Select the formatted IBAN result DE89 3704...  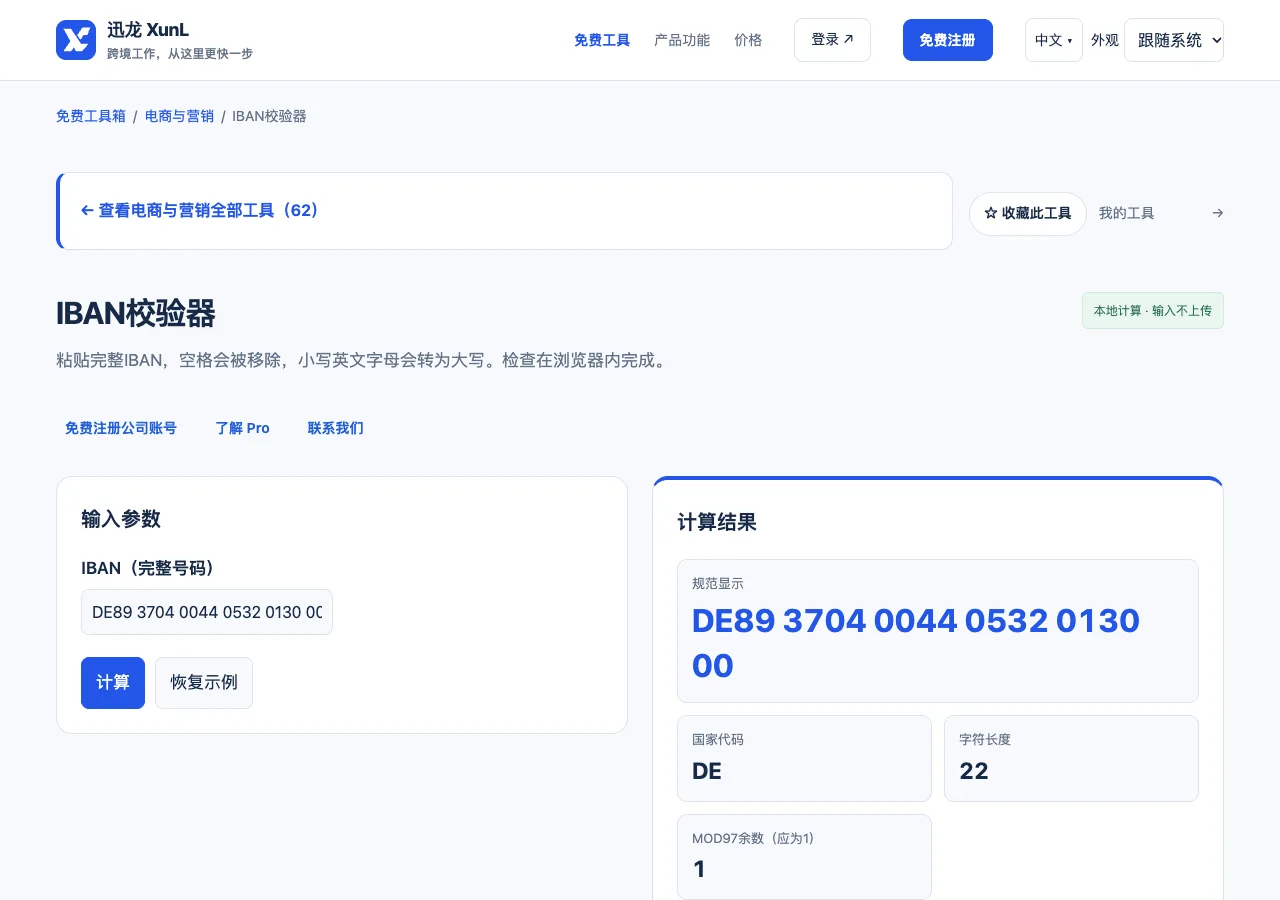(x=916, y=643)
